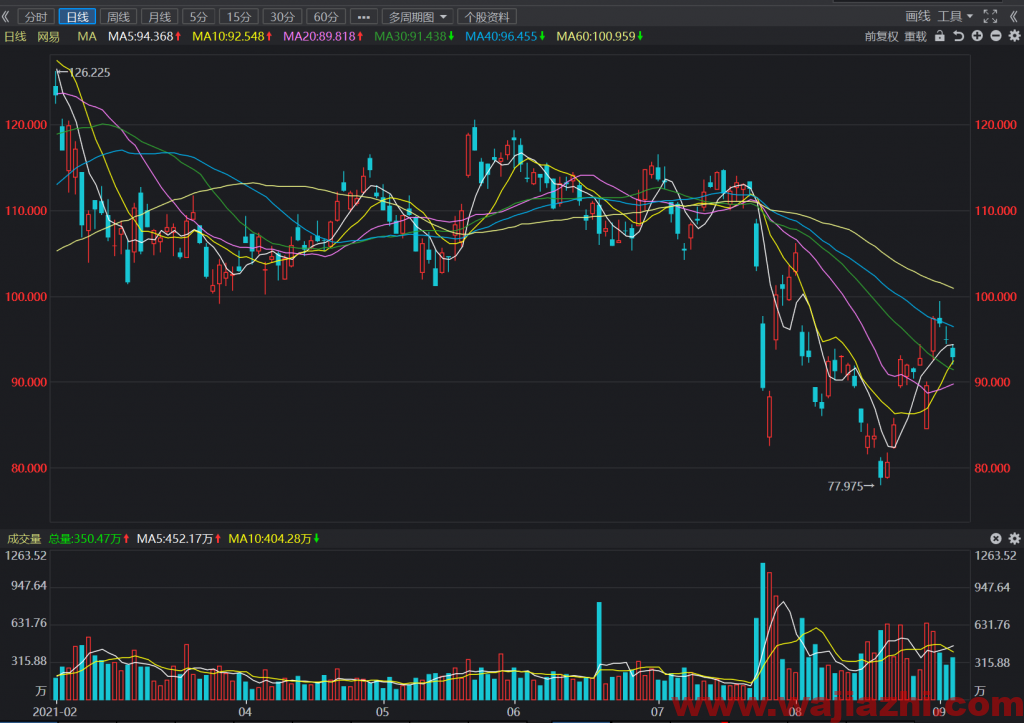
Task: Click the 前复权 price adjustment option
Action: pyautogui.click(x=882, y=37)
